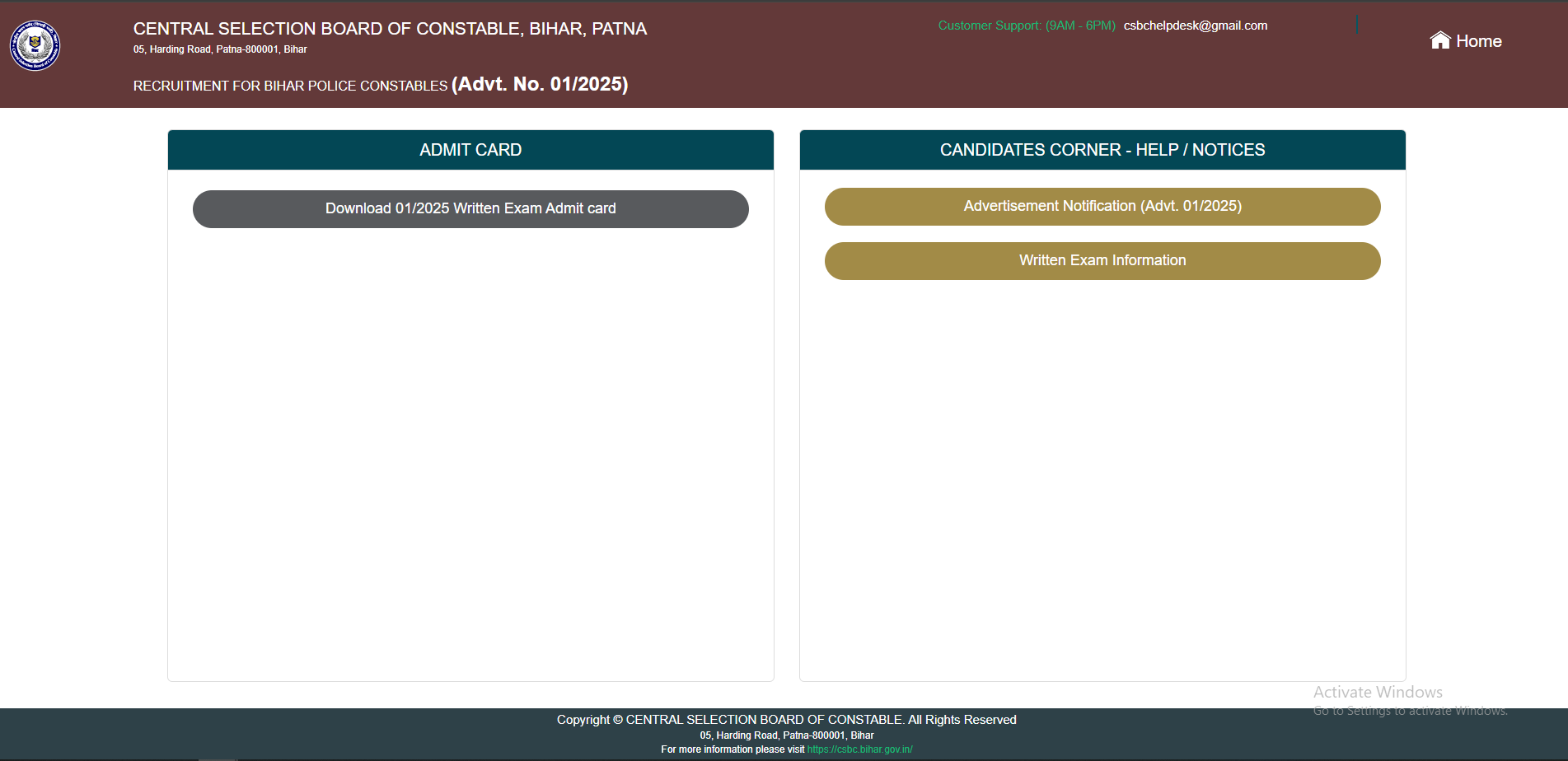Download 01/2025 Written Exam Admit card
Viewport: 1568px width, 761px height.
470,209
